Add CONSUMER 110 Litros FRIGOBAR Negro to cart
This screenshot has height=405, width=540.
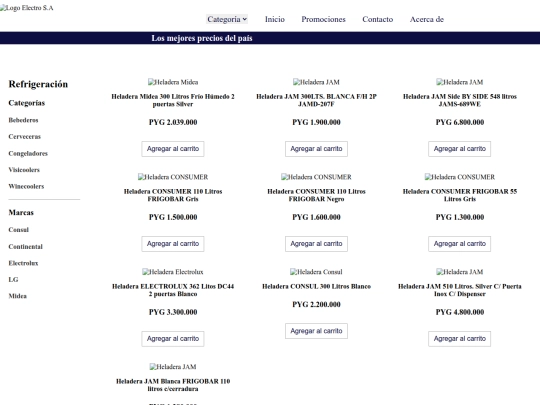coord(316,244)
